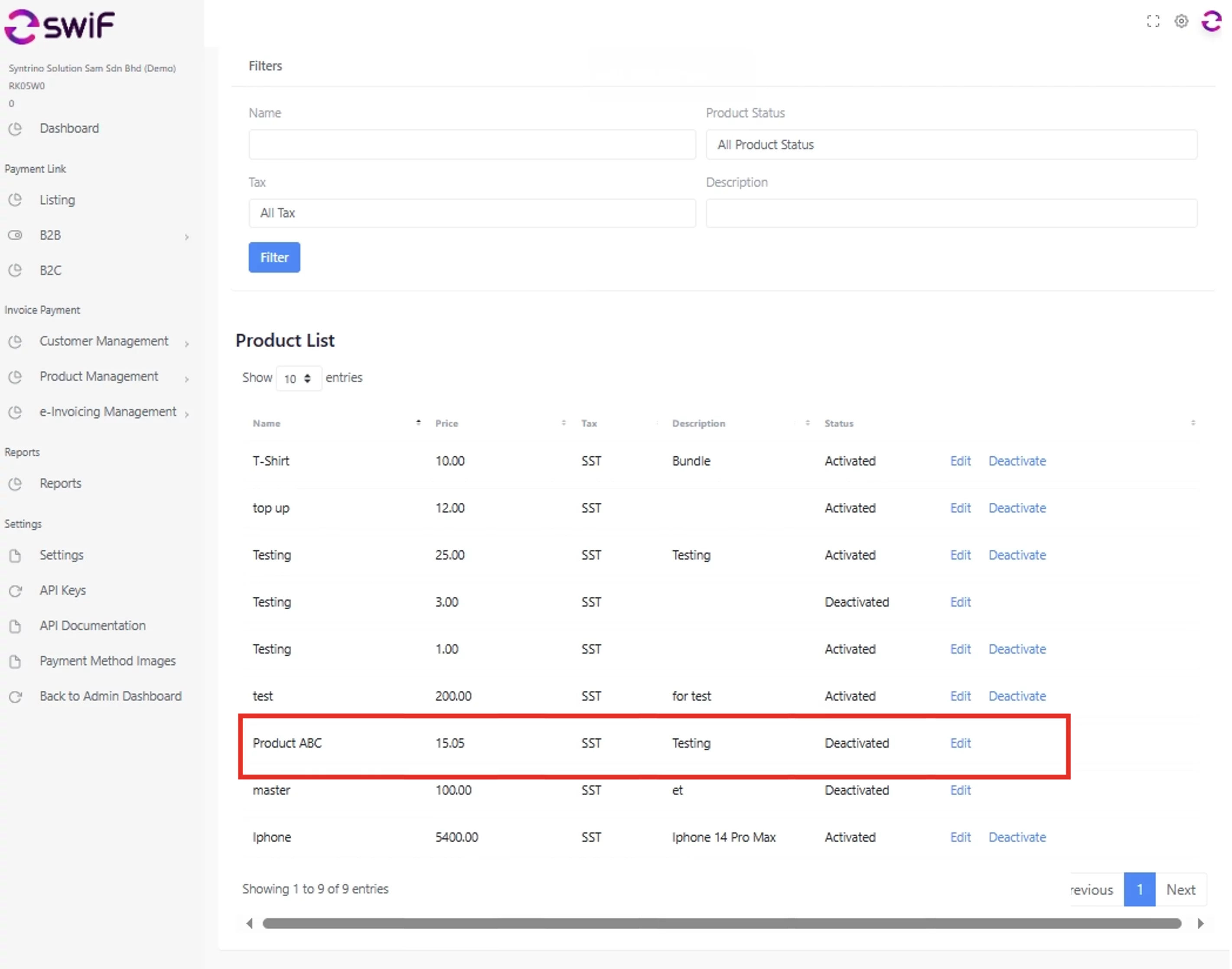The image size is (1232, 969).
Task: Open the settings gear icon
Action: (x=1181, y=22)
